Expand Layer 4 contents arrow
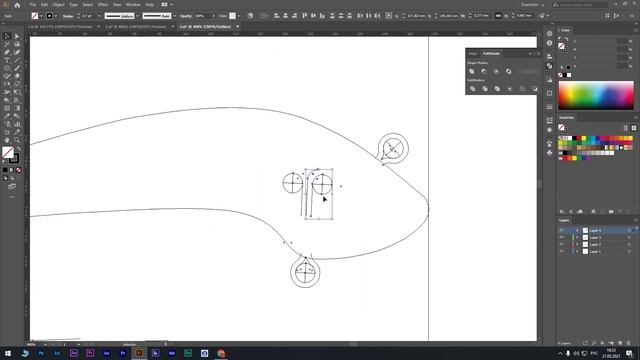The height and width of the screenshot is (360, 640). 577,231
